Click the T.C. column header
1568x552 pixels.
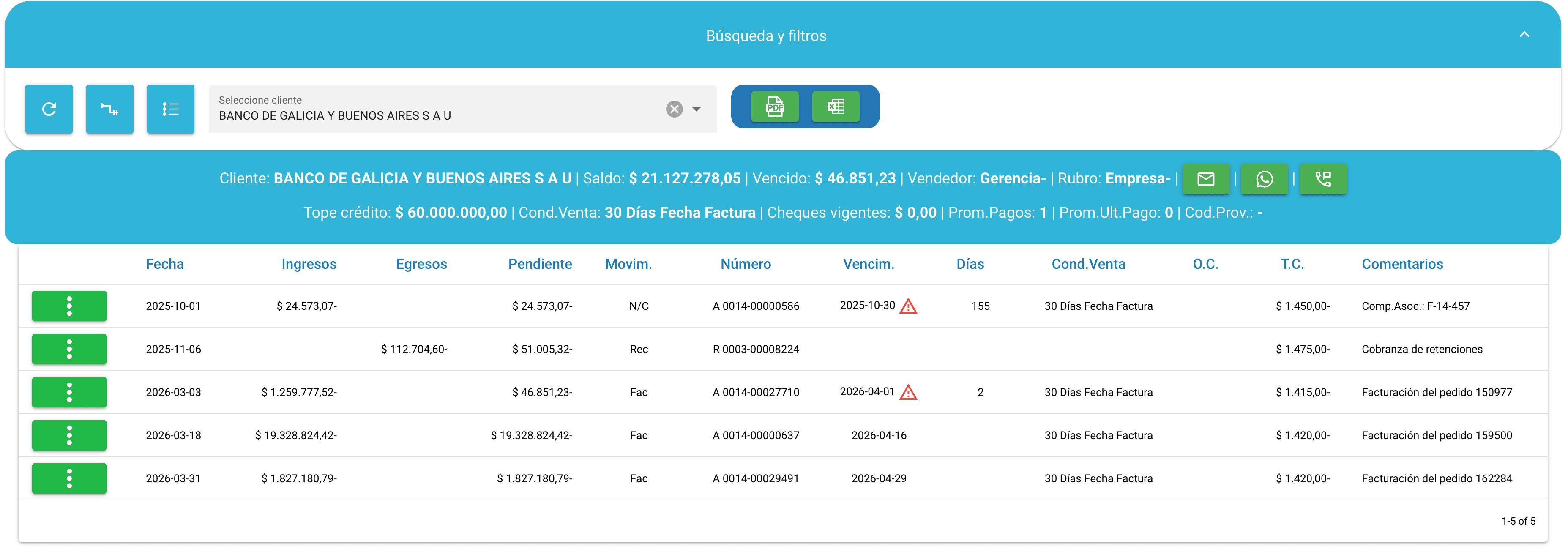(1292, 264)
